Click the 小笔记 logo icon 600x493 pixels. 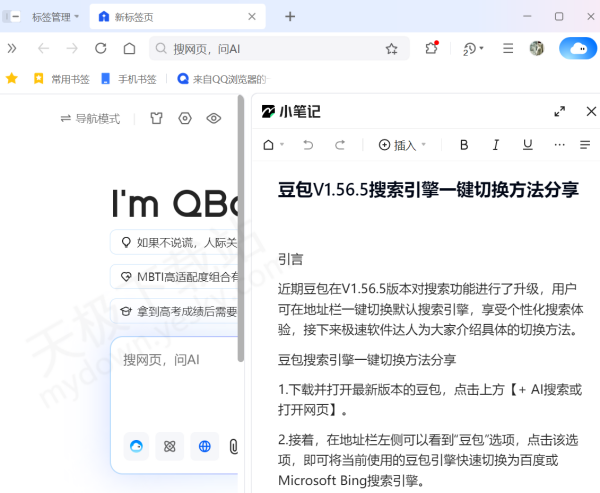point(268,111)
